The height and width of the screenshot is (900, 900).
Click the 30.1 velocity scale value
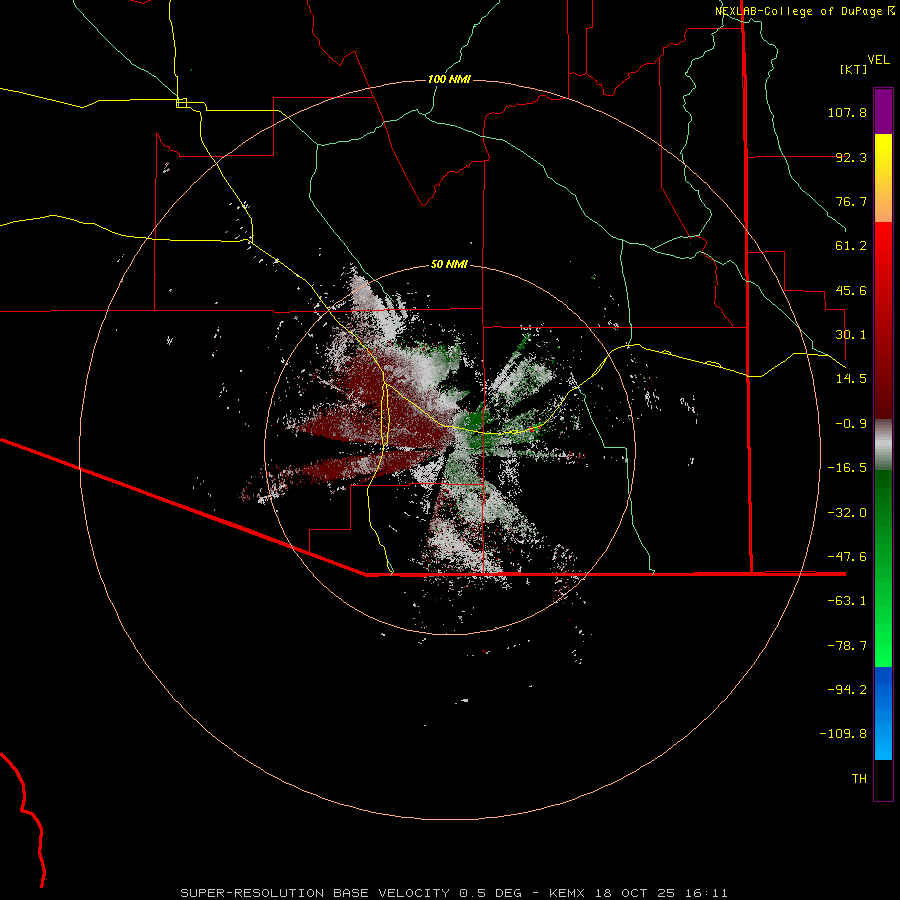pyautogui.click(x=851, y=335)
